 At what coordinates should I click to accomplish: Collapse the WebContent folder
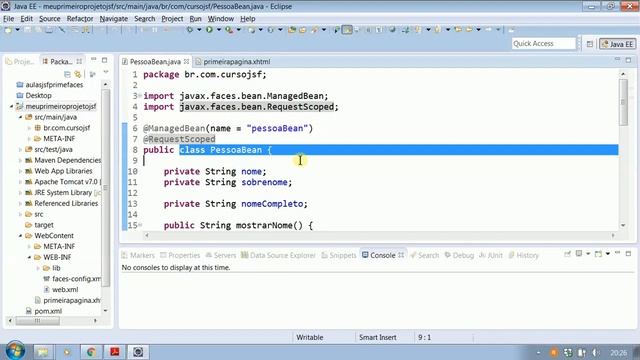coord(20,236)
